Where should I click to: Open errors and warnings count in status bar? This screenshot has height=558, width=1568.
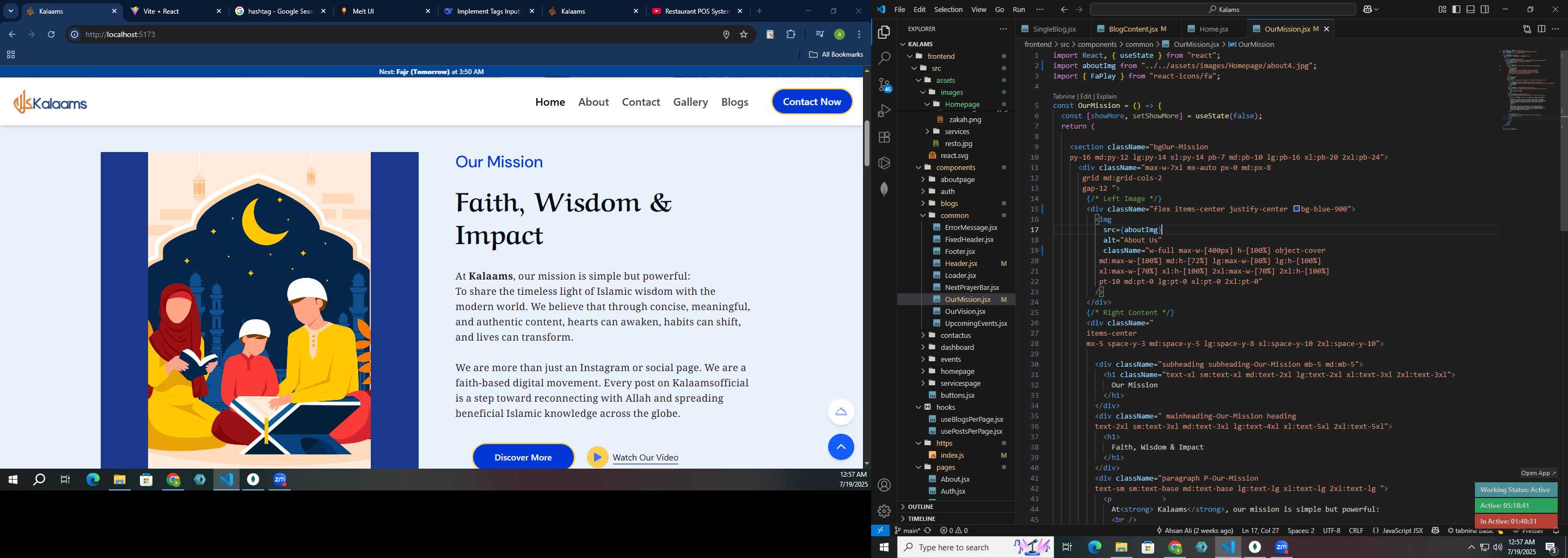coord(954,531)
